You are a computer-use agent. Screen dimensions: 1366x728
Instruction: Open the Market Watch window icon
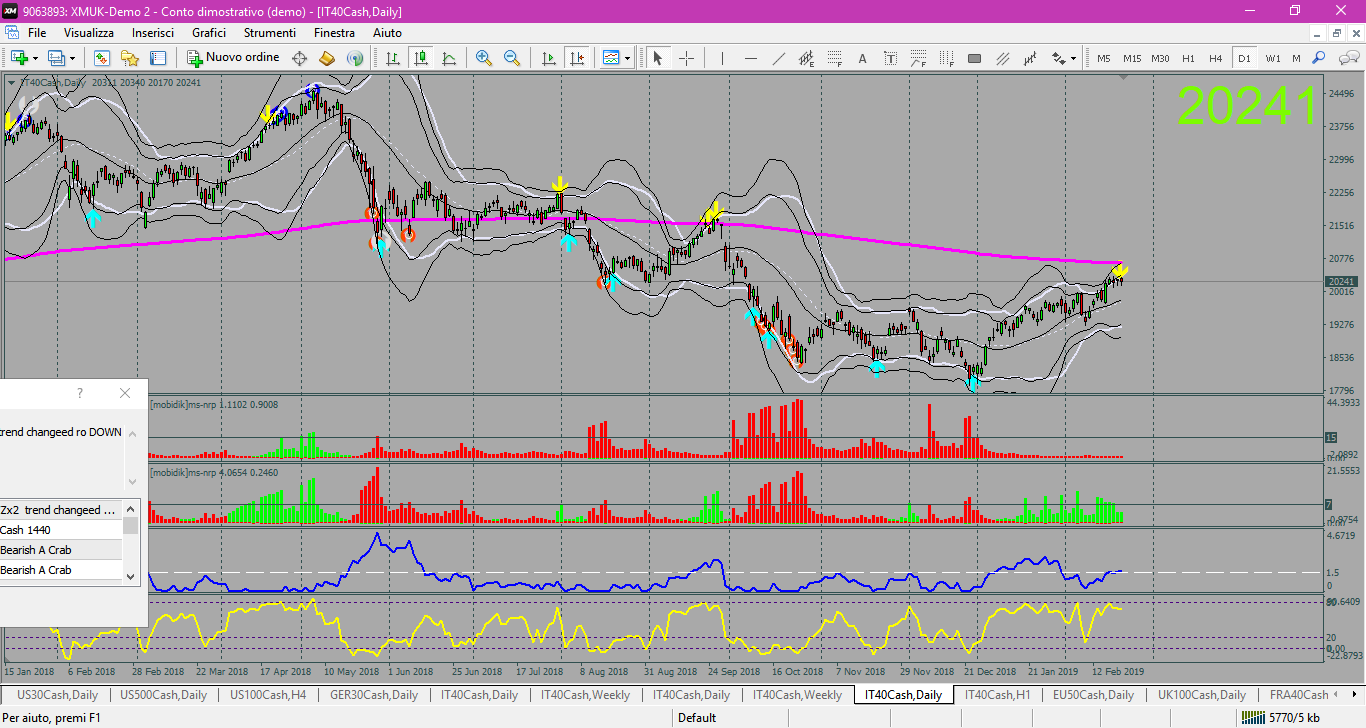pyautogui.click(x=102, y=58)
